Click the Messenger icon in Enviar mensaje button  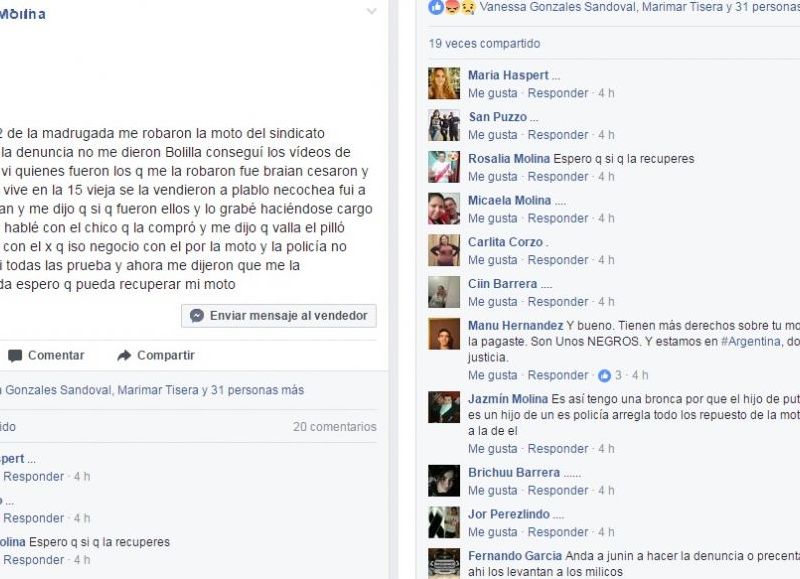[x=197, y=316]
